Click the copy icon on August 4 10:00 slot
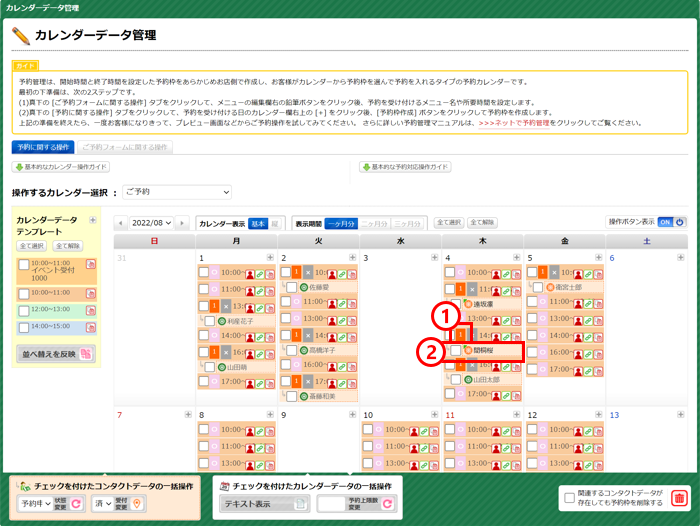The image size is (700, 526). (x=516, y=274)
